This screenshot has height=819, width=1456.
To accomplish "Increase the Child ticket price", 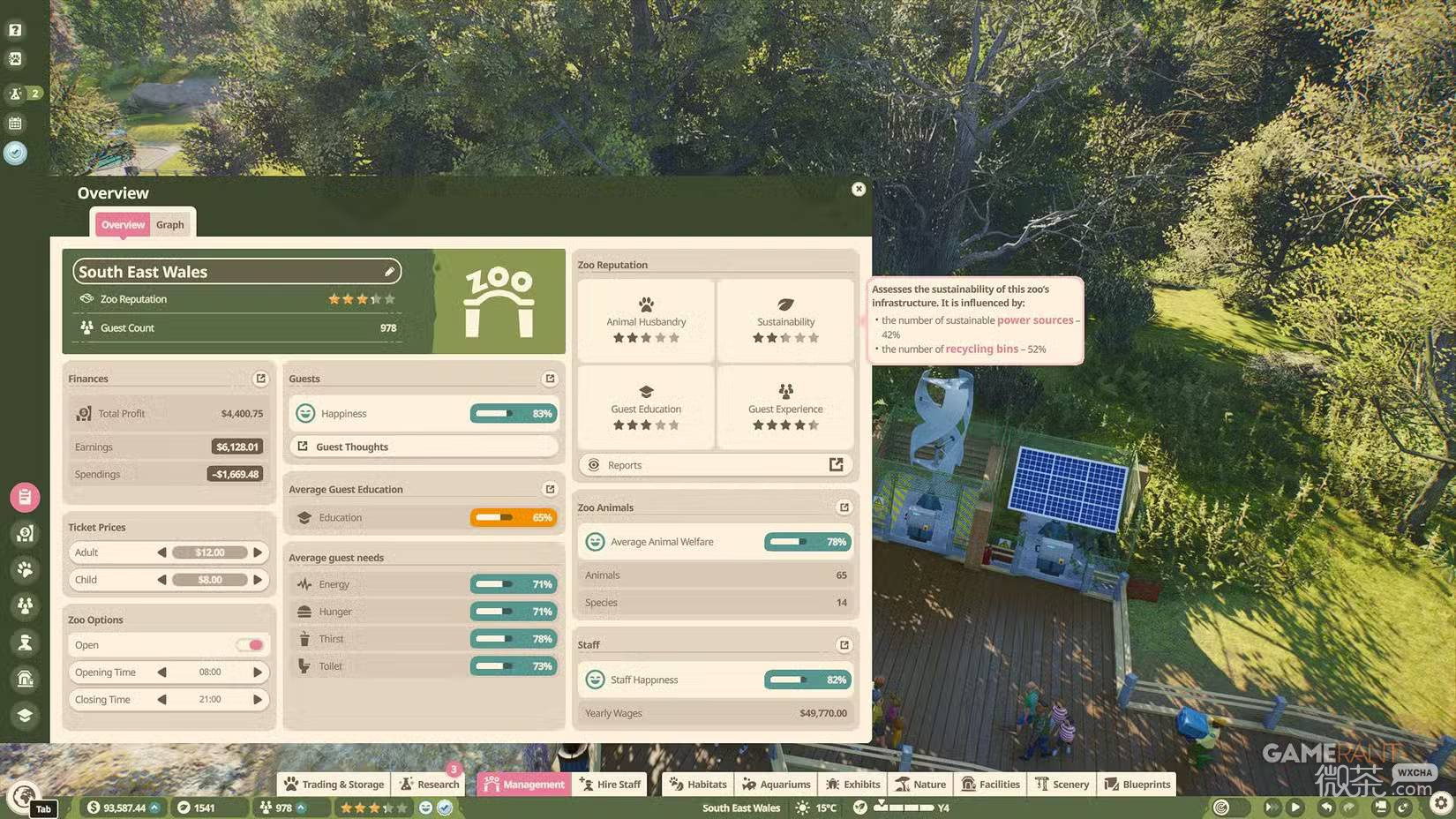I will coord(258,580).
